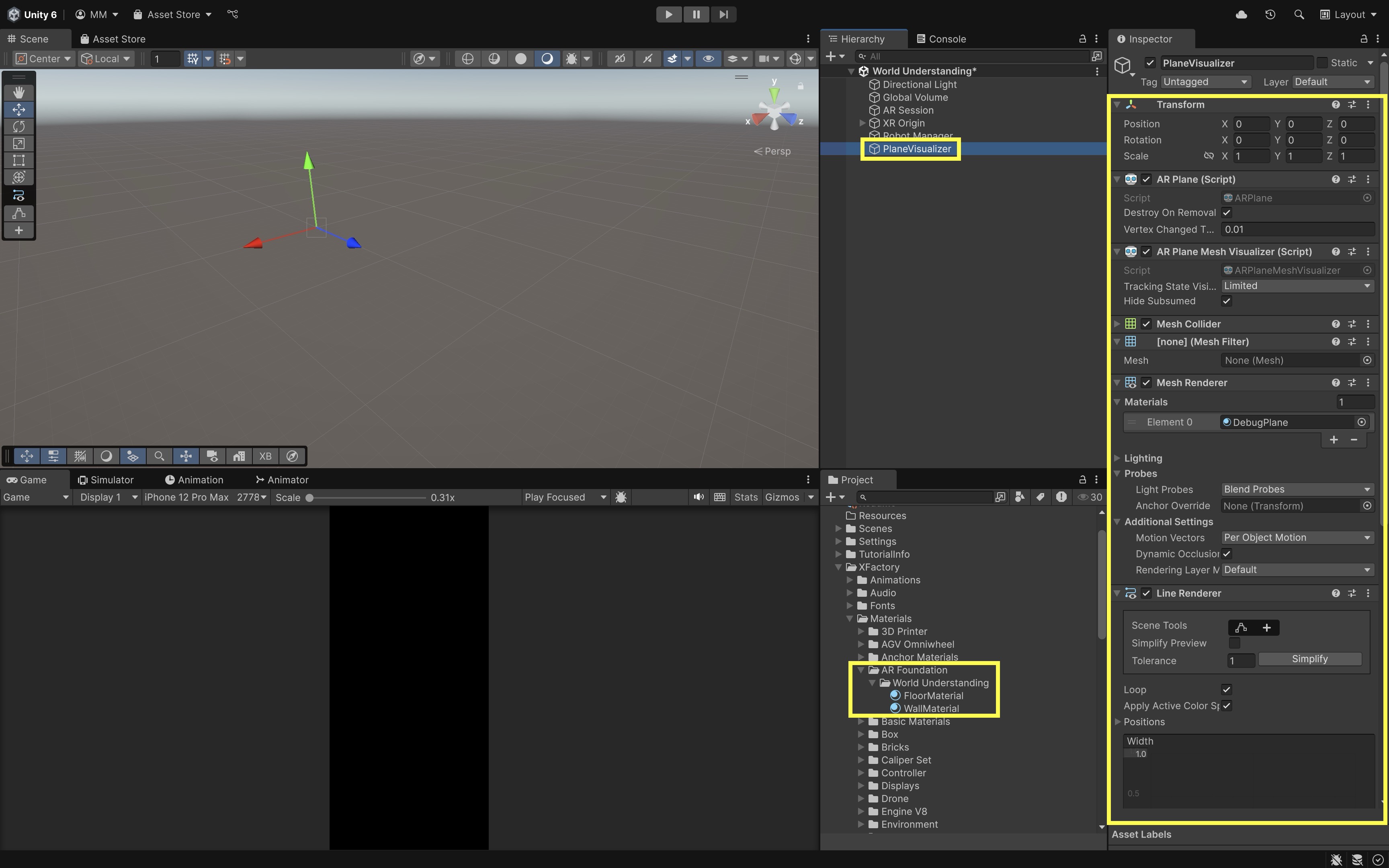Image resolution: width=1389 pixels, height=868 pixels.
Task: Click the Simplify button
Action: click(x=1309, y=659)
